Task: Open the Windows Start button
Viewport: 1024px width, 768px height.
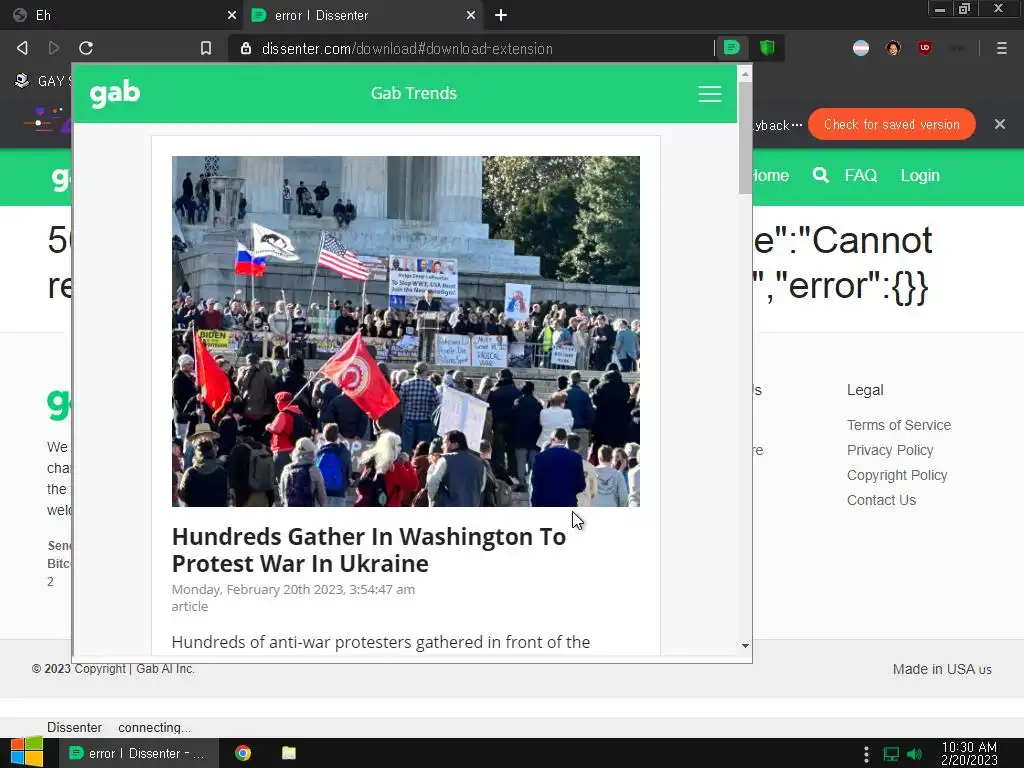Action: pos(26,753)
